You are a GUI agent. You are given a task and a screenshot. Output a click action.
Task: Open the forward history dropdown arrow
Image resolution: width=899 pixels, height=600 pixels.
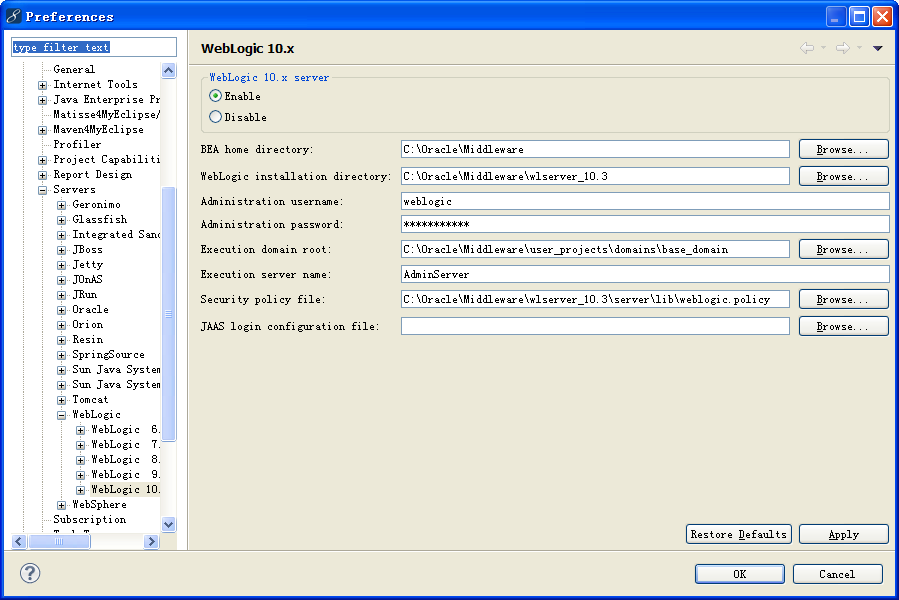[x=859, y=48]
